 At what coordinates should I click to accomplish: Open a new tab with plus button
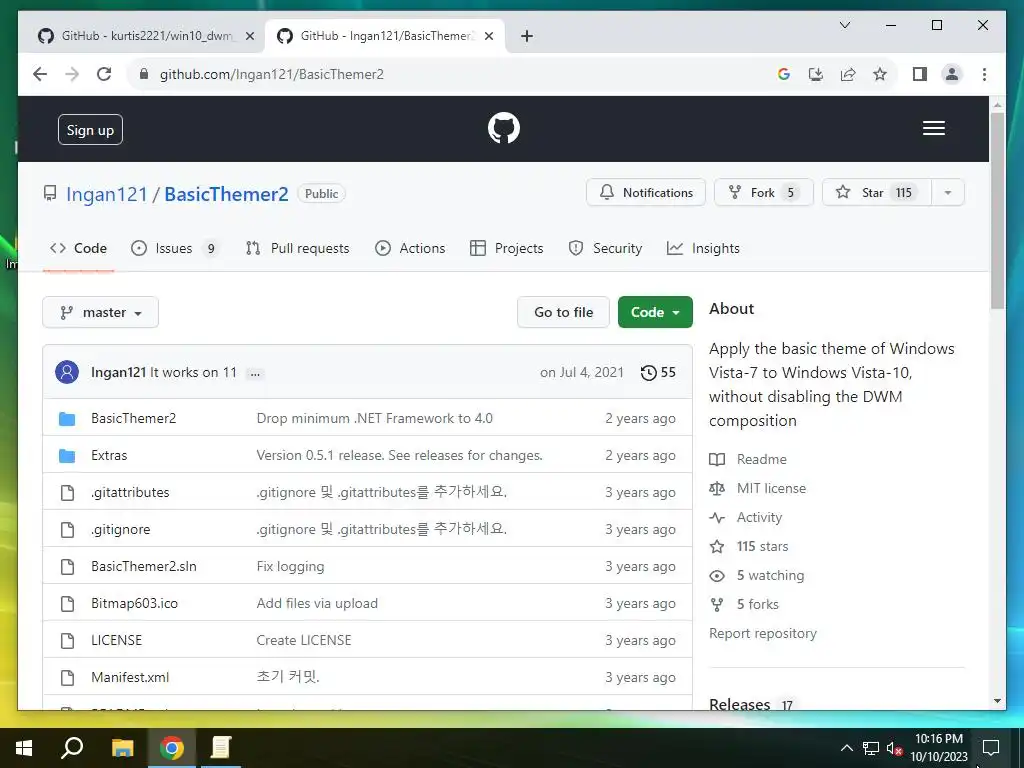[527, 36]
